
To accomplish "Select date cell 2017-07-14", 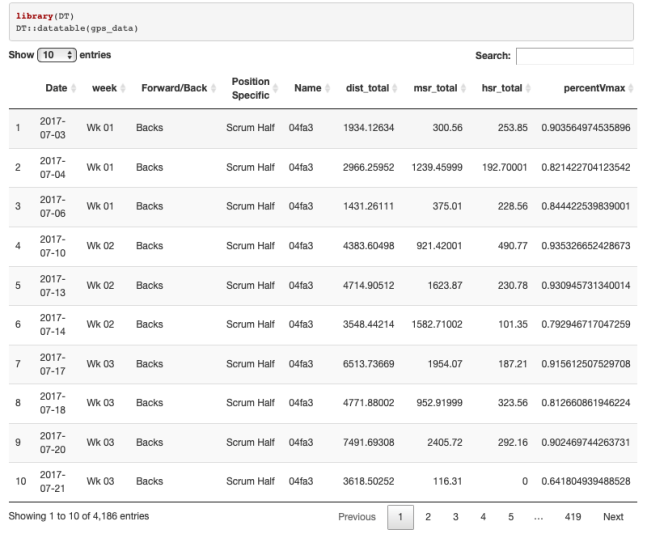I will [52, 324].
